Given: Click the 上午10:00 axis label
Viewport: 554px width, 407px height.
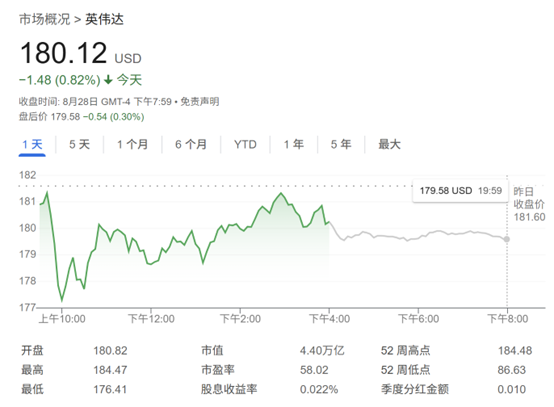Looking at the screenshot, I should [x=62, y=319].
